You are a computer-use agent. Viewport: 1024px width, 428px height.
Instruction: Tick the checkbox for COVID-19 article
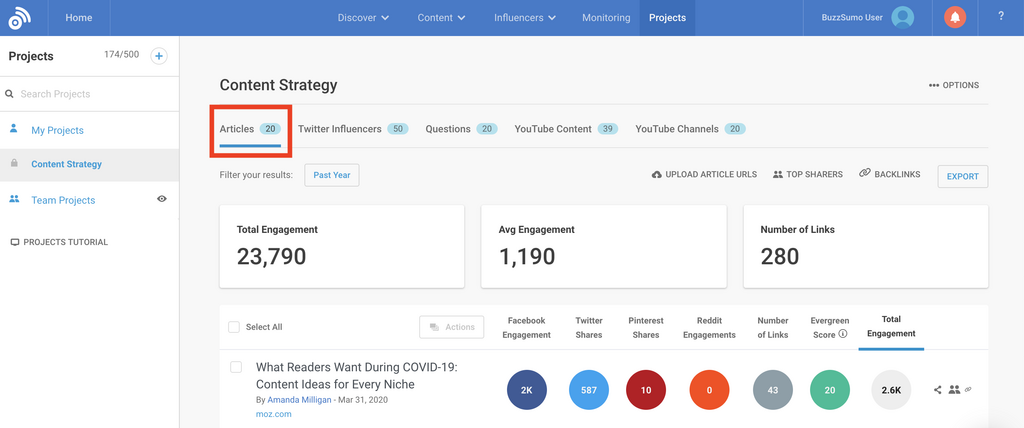pyautogui.click(x=236, y=367)
